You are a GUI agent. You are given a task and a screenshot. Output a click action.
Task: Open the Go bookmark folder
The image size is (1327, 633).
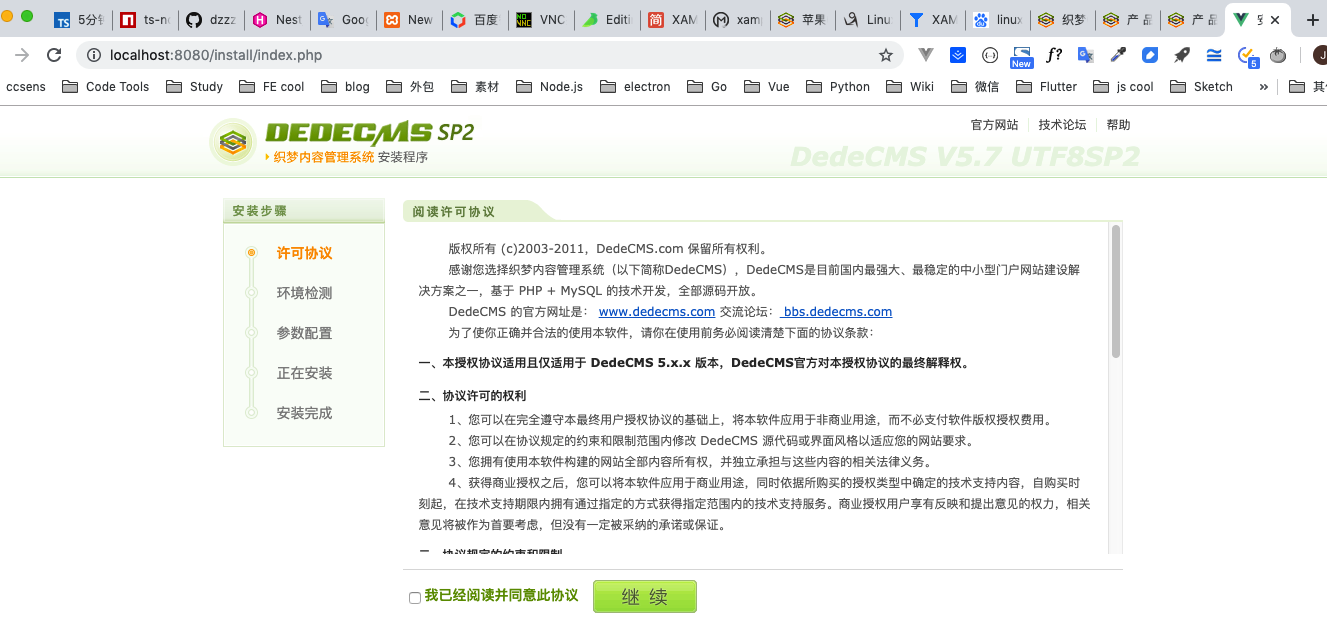click(707, 86)
